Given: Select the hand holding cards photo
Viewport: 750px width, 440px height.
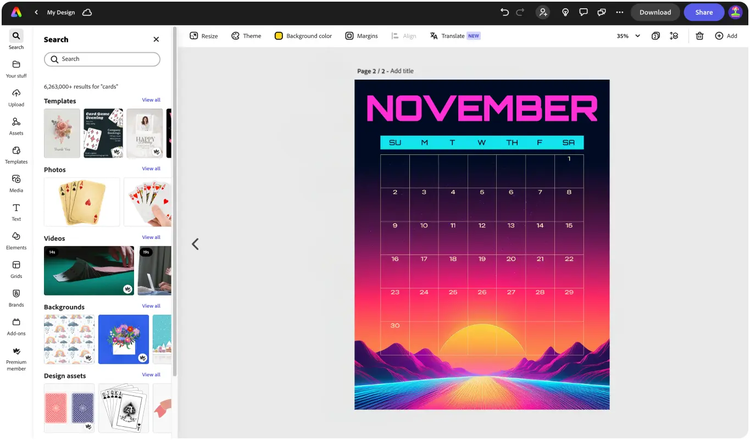Looking at the screenshot, I should (148, 202).
